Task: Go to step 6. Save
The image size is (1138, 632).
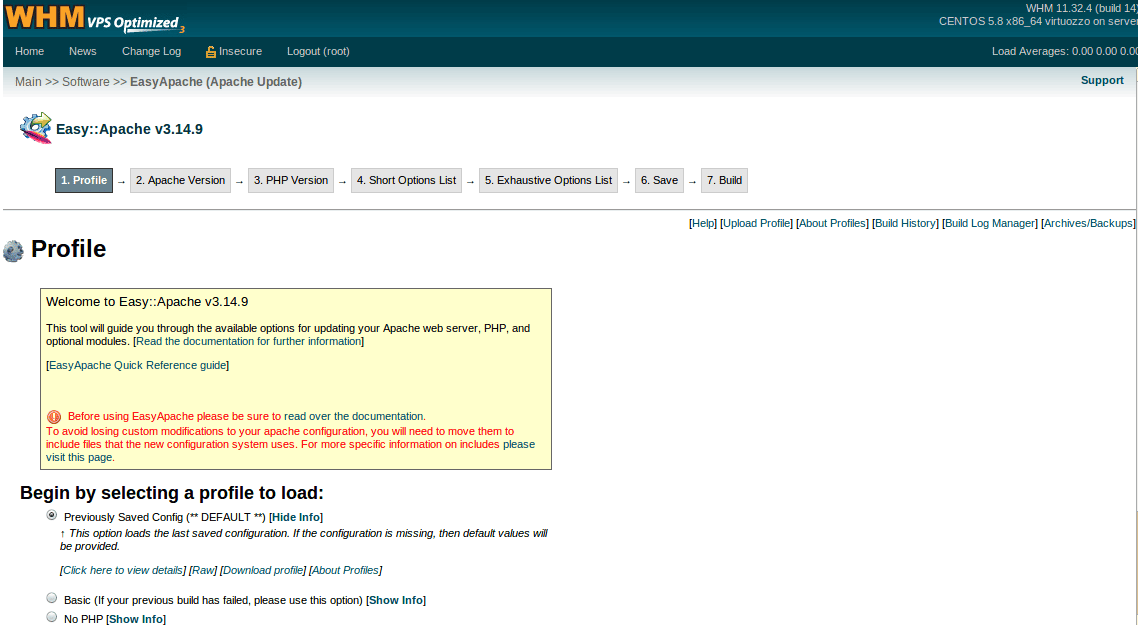Action: [660, 180]
